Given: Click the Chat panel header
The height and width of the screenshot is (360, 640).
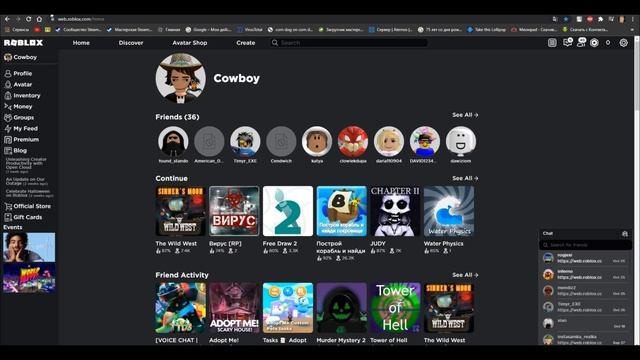Looking at the screenshot, I should point(585,233).
